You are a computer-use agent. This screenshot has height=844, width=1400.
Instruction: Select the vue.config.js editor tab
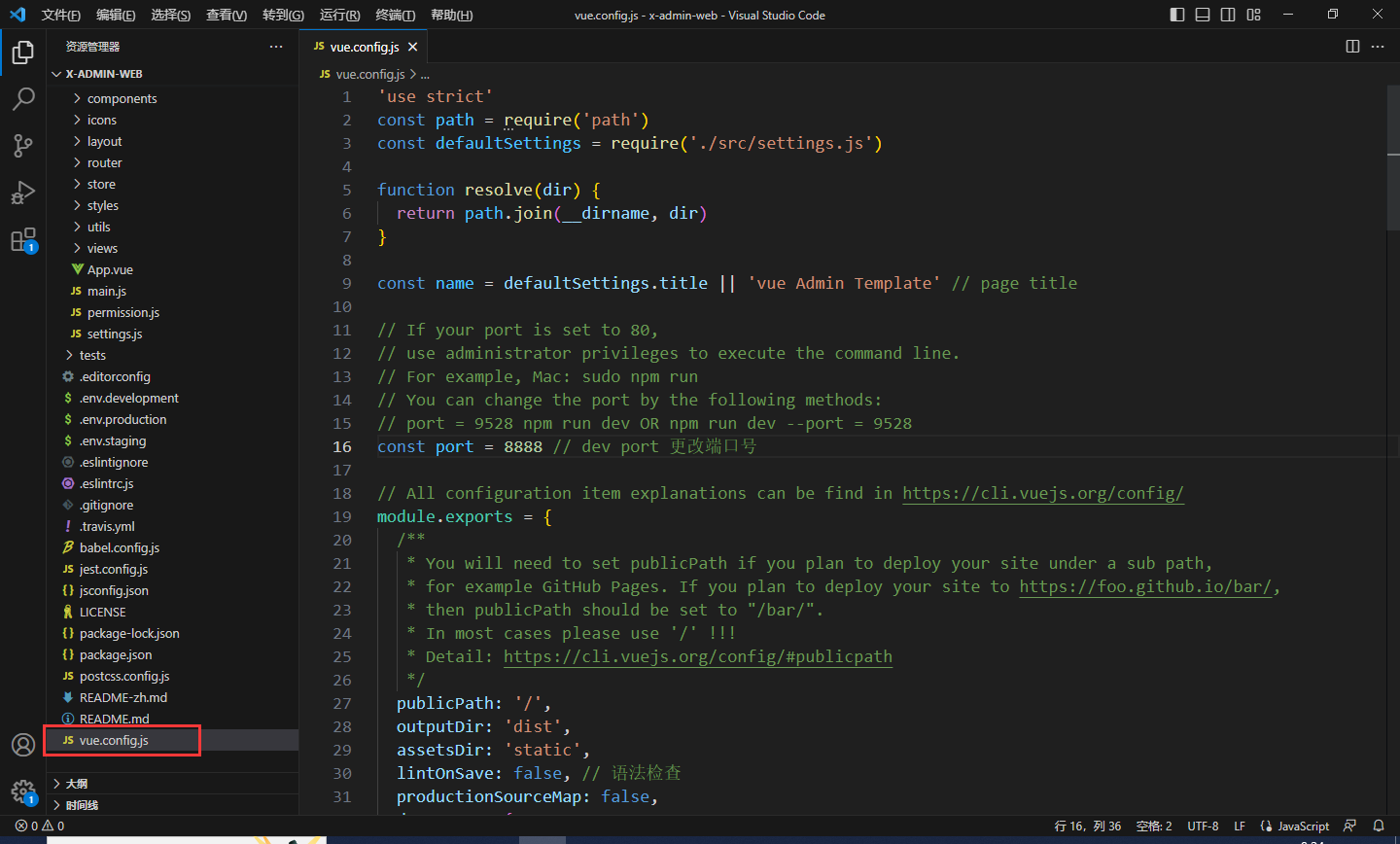[x=364, y=47]
